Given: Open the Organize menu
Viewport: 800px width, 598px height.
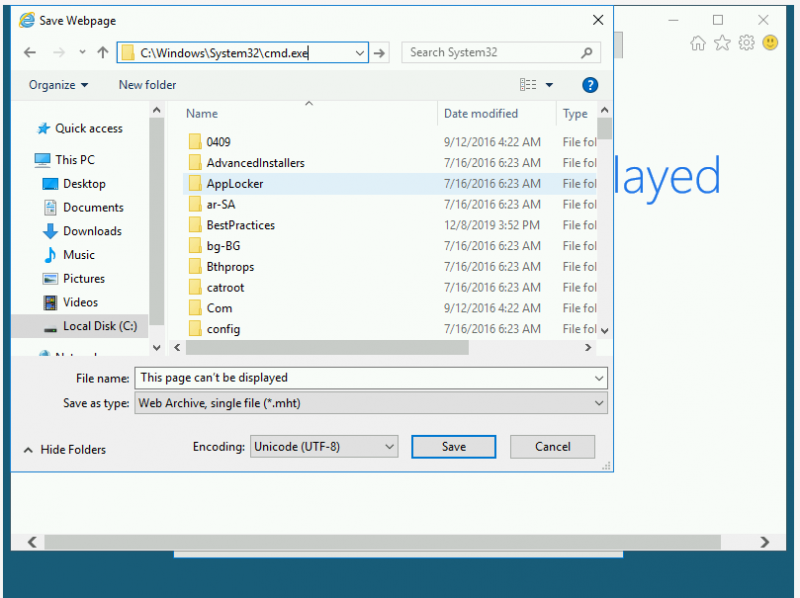Looking at the screenshot, I should coord(57,85).
